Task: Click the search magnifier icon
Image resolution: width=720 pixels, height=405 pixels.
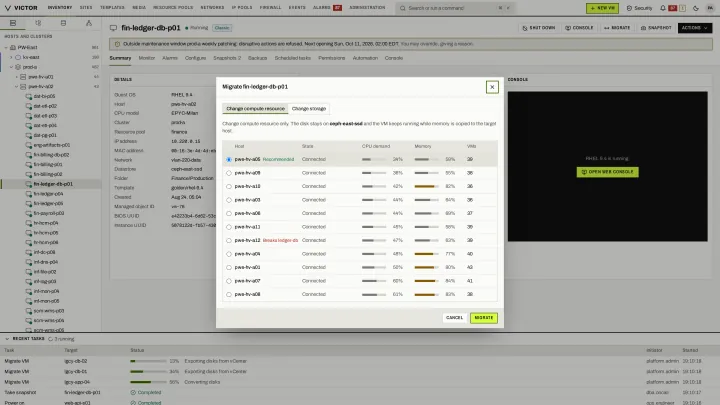Action: (403, 8)
